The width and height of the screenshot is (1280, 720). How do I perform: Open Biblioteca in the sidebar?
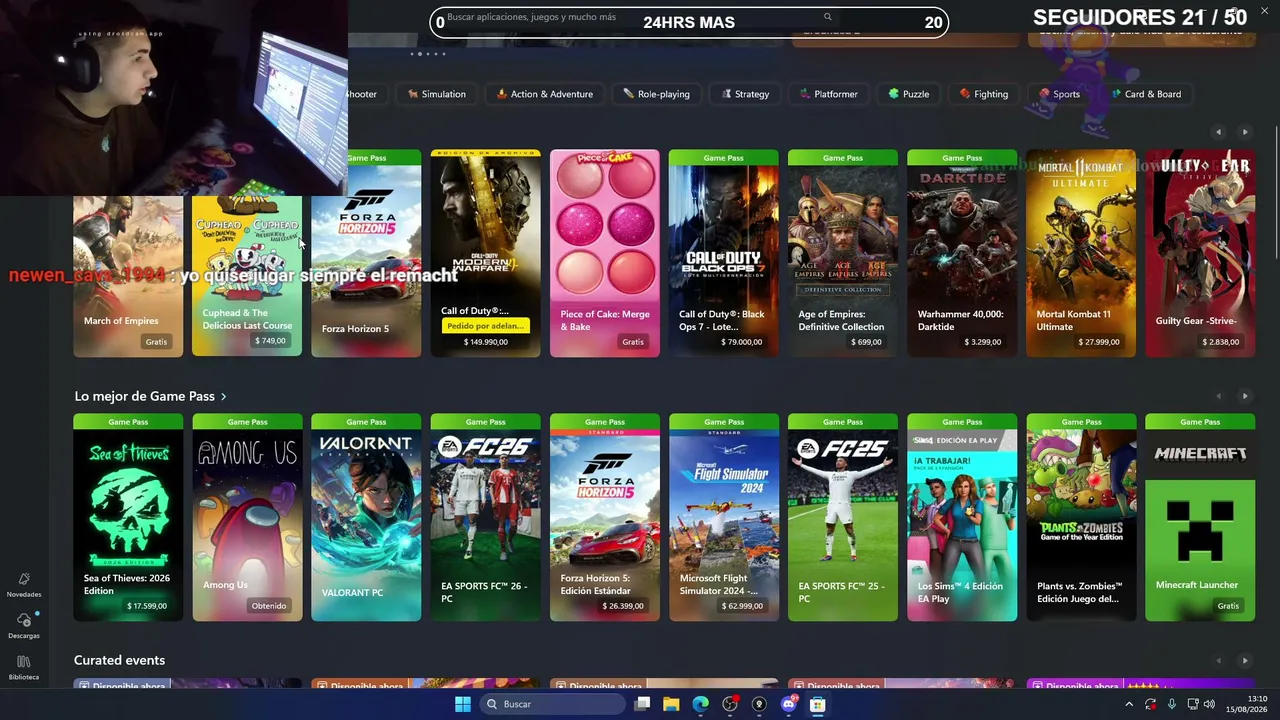click(x=24, y=668)
